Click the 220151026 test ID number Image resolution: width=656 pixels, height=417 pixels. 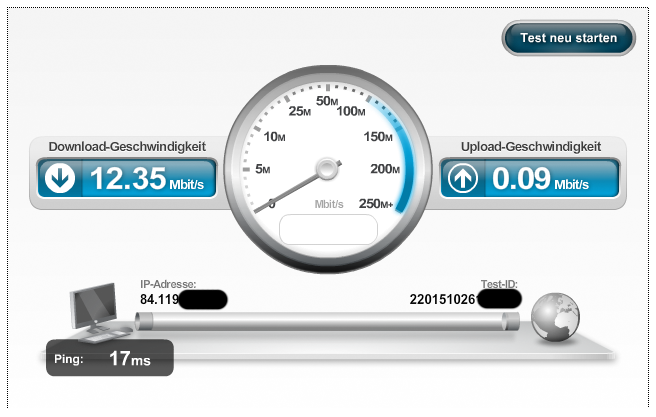pyautogui.click(x=443, y=299)
